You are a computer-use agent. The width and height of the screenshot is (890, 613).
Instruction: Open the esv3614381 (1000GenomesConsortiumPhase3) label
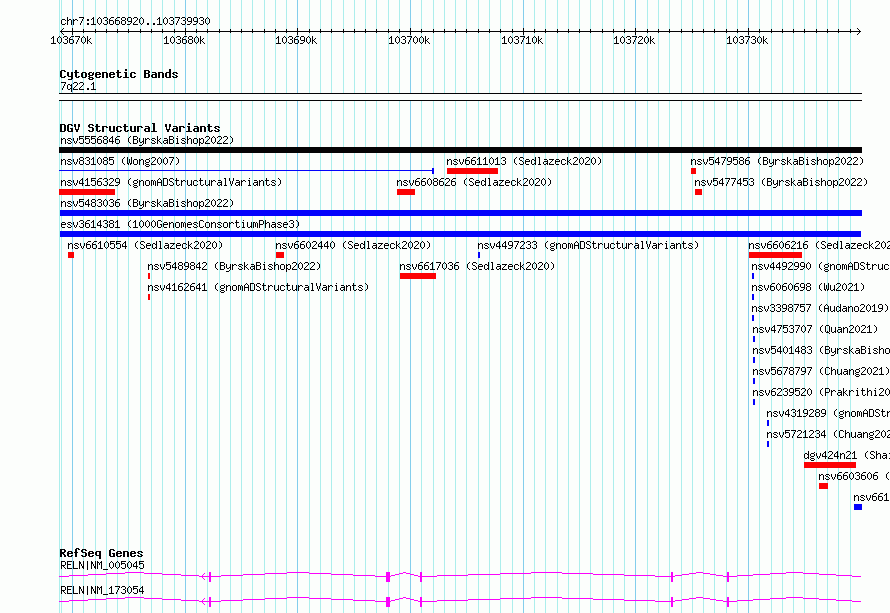180,224
